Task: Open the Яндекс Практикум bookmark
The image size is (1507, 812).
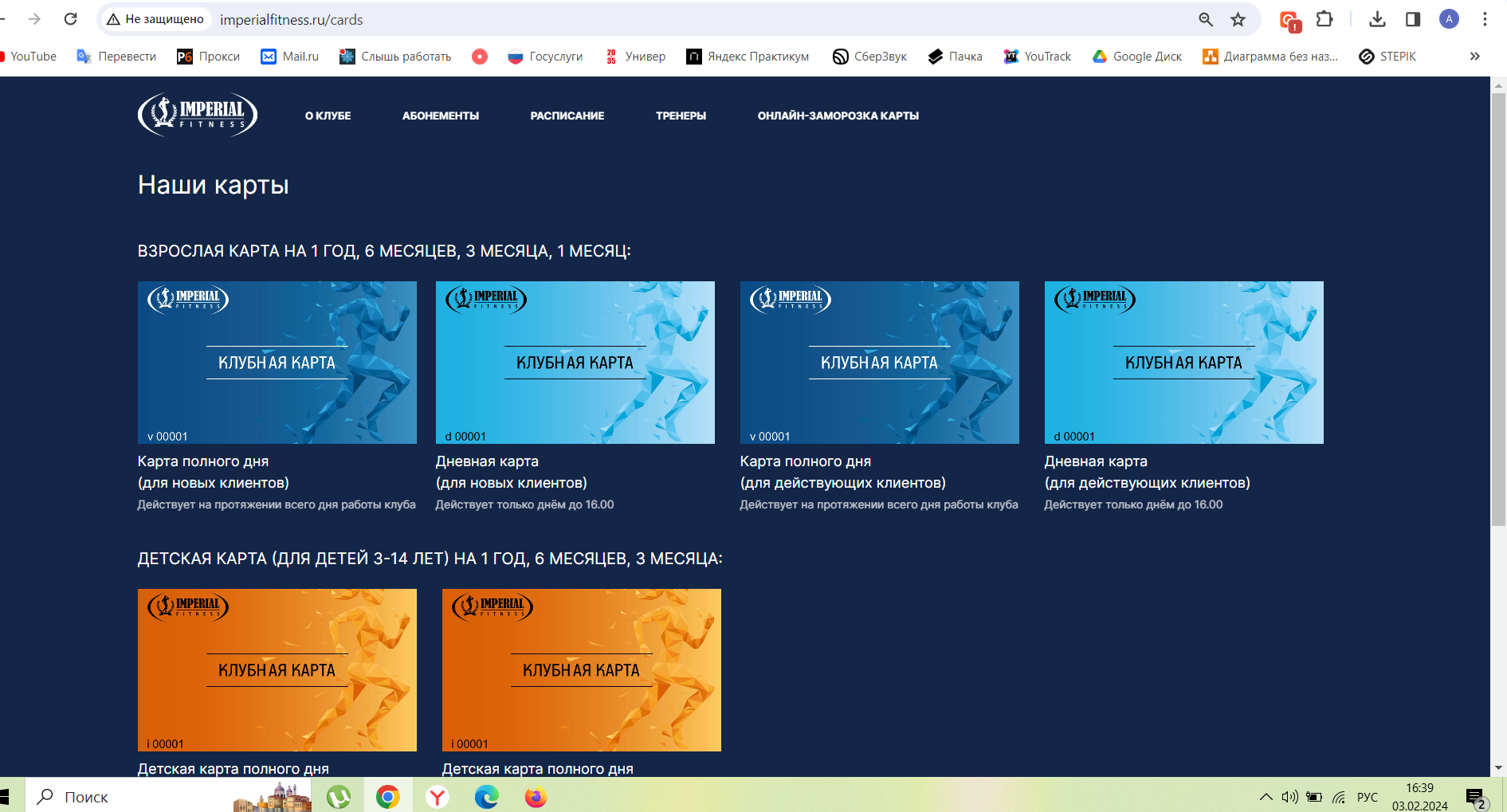Action: [748, 57]
